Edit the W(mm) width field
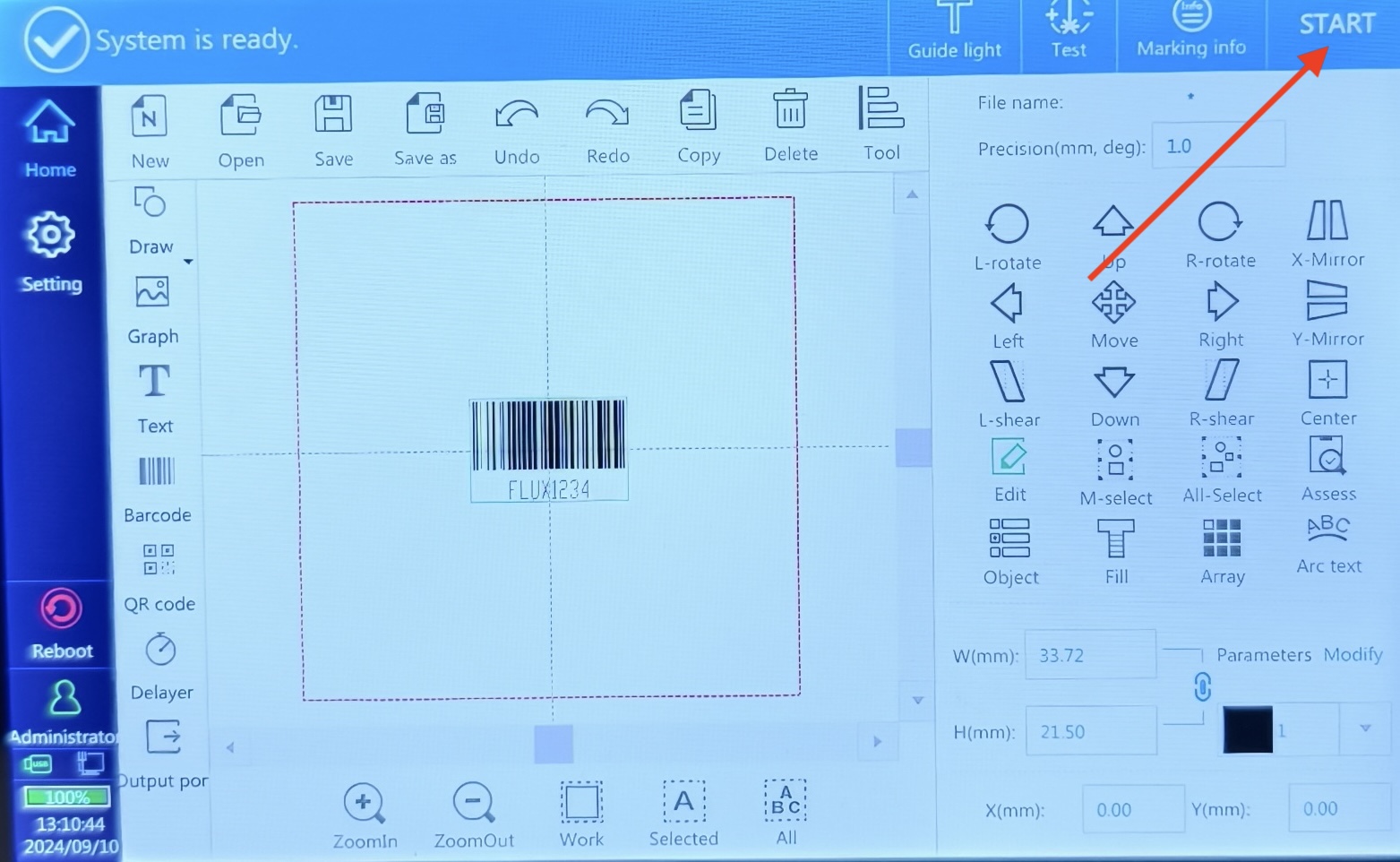The width and height of the screenshot is (1400, 862). click(1091, 654)
